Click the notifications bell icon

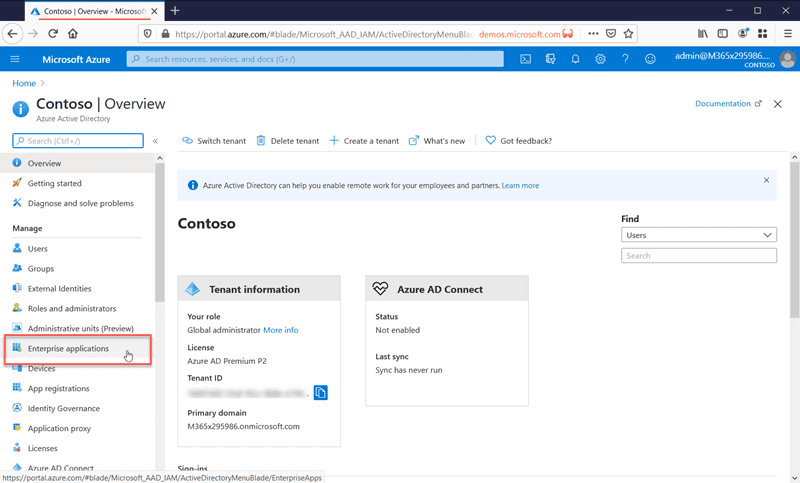click(575, 60)
